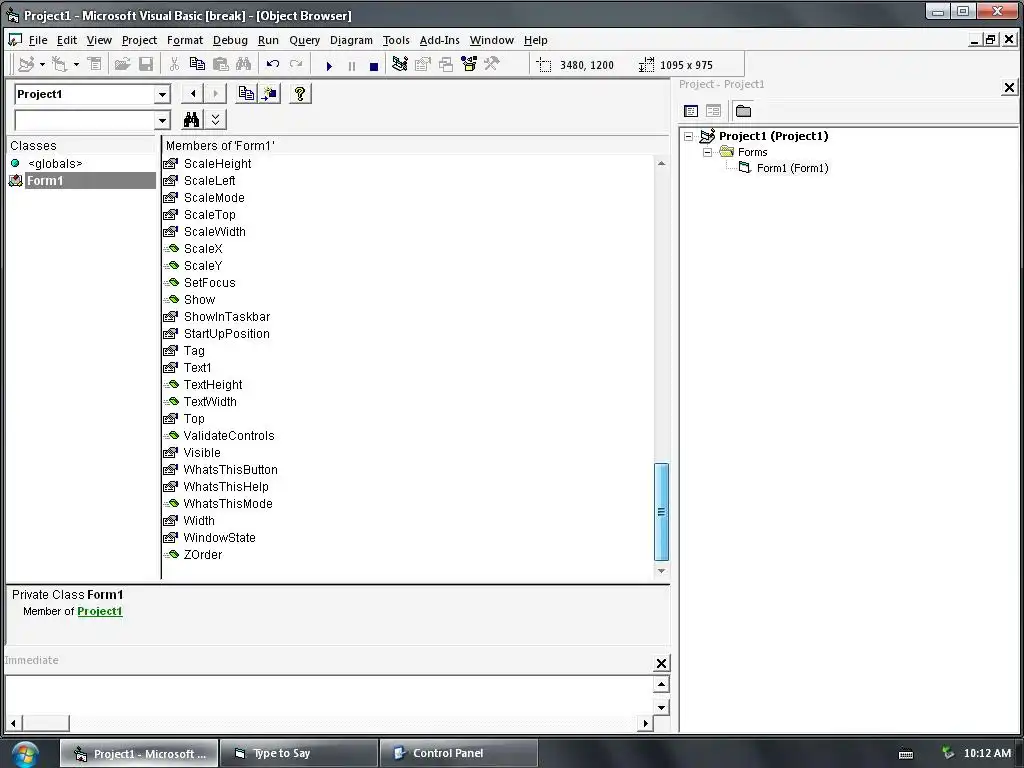Screen dimensions: 1024x768
Task: Click the Object Browser Help question mark icon
Action: (x=300, y=93)
